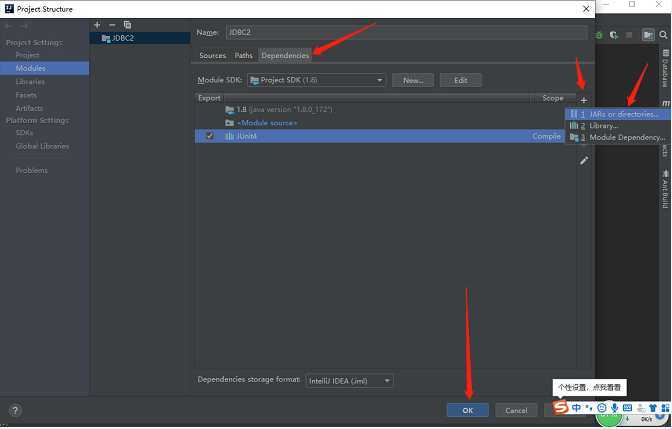Screen dimensions: 672x429
Task: Click the search magnifier icon in the IDE window
Action: coord(663,35)
